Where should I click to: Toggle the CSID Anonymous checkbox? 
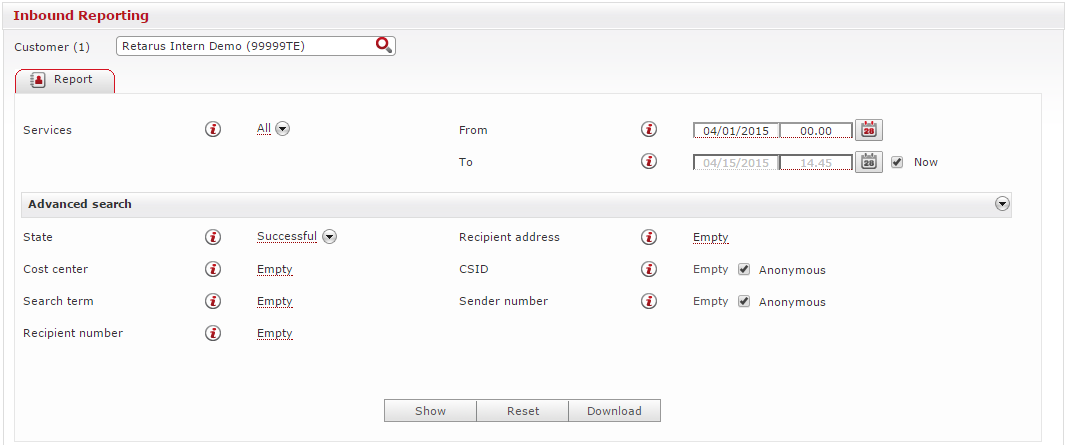click(744, 269)
